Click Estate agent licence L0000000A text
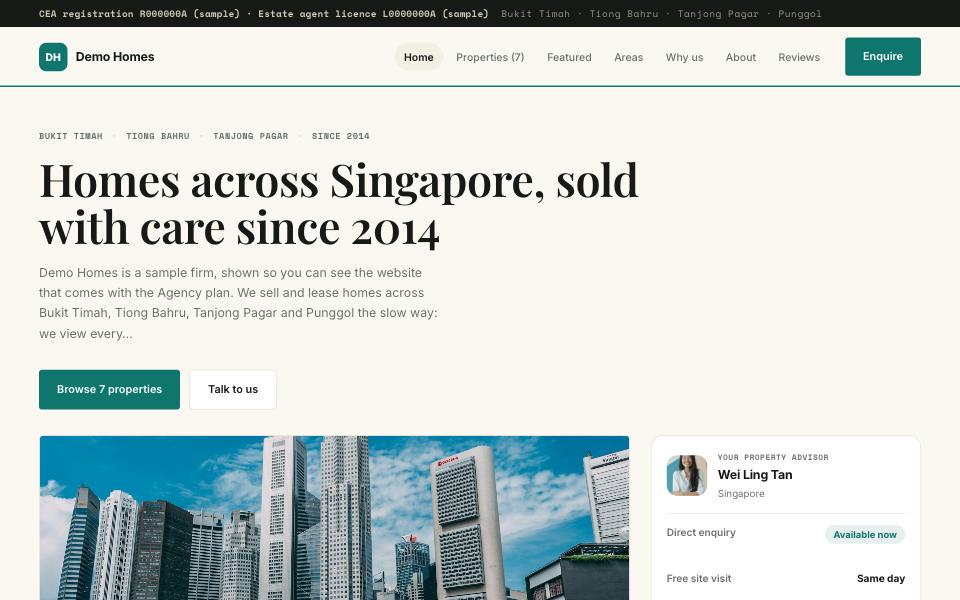Image resolution: width=960 pixels, height=600 pixels. pos(373,13)
